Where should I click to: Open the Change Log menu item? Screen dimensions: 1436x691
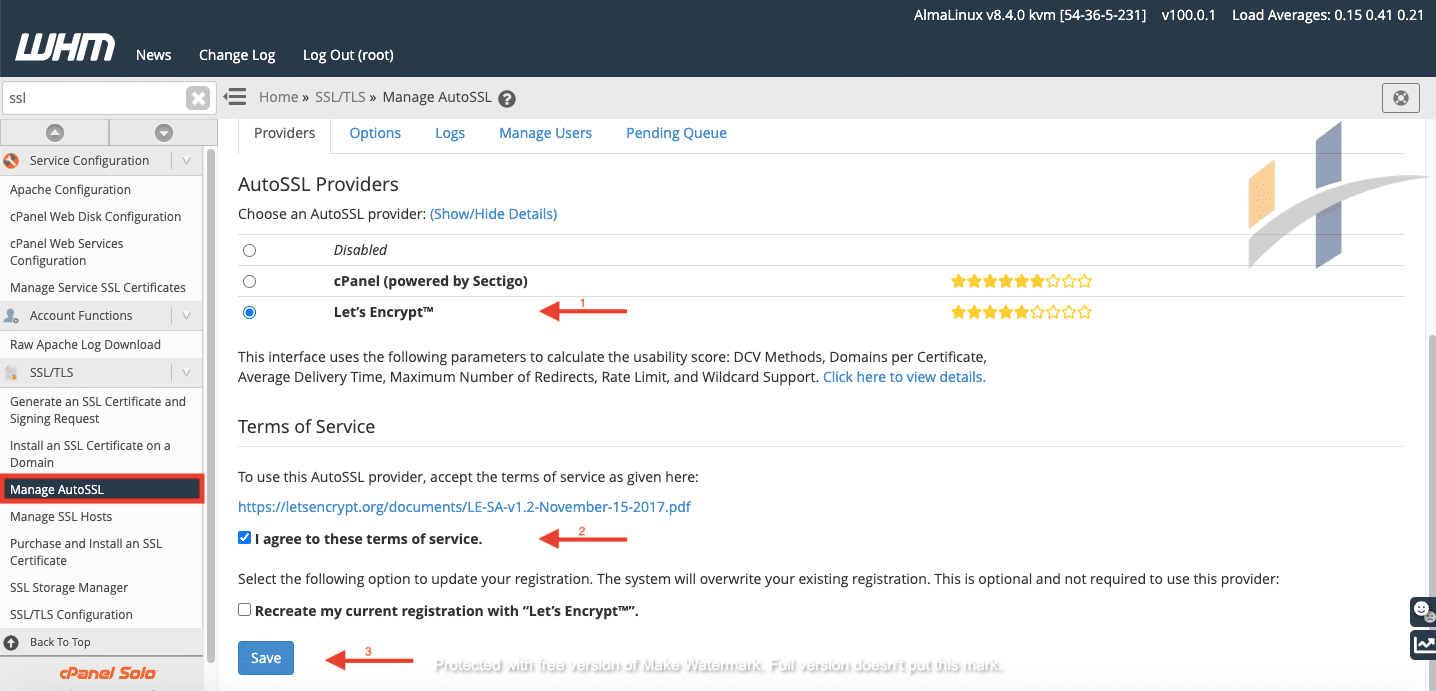point(236,55)
